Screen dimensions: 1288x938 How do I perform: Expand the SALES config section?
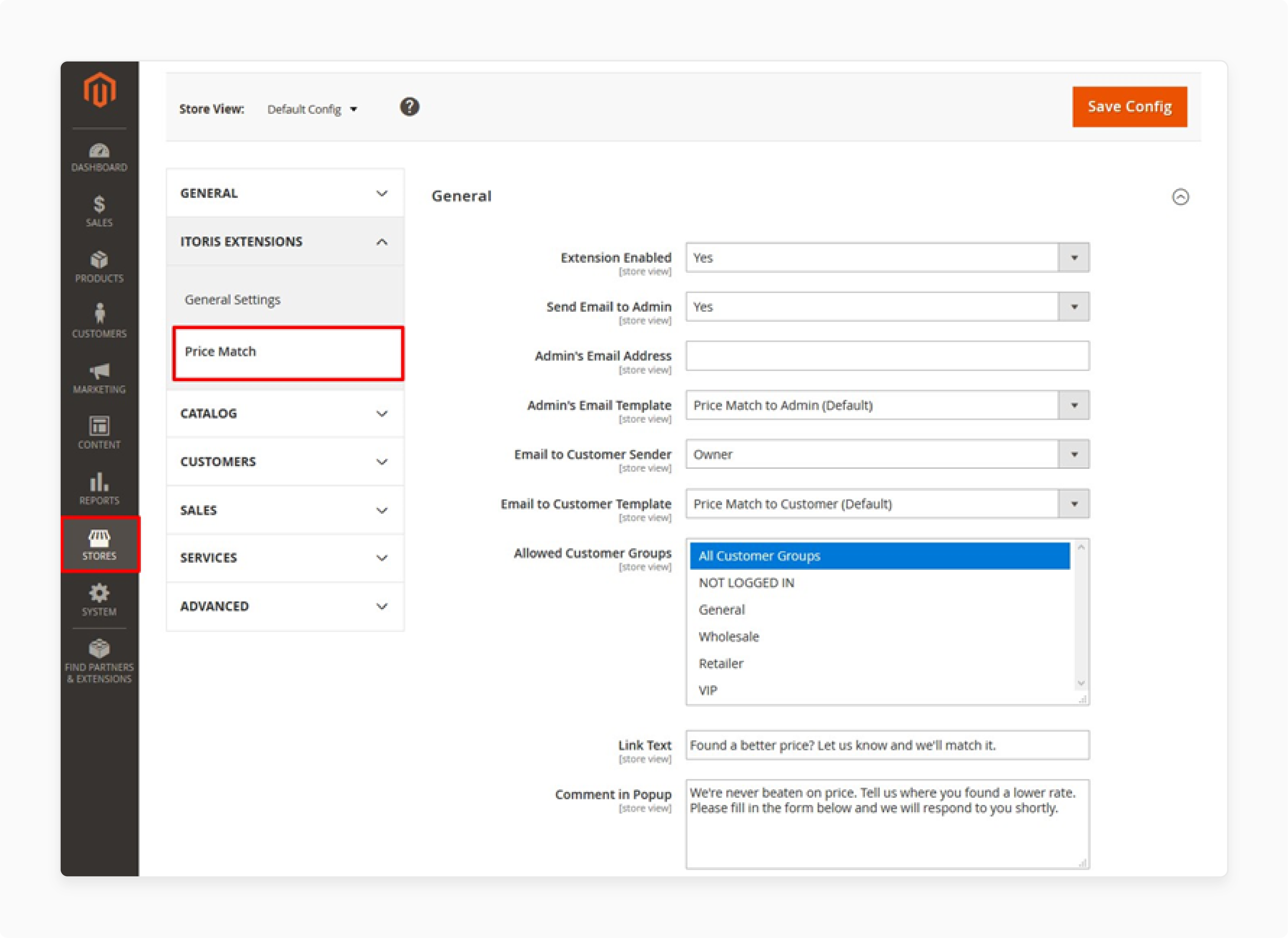(285, 510)
